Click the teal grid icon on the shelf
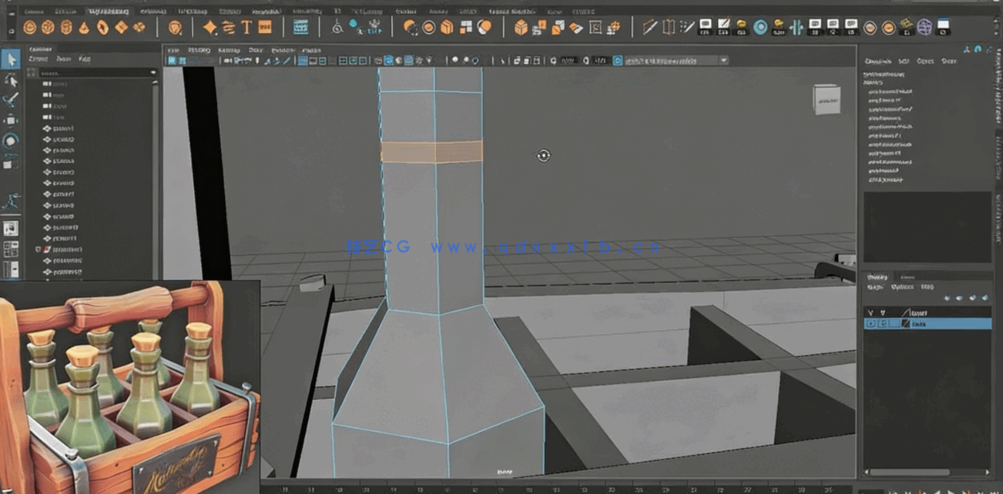The width and height of the screenshot is (1003, 494). click(x=300, y=27)
